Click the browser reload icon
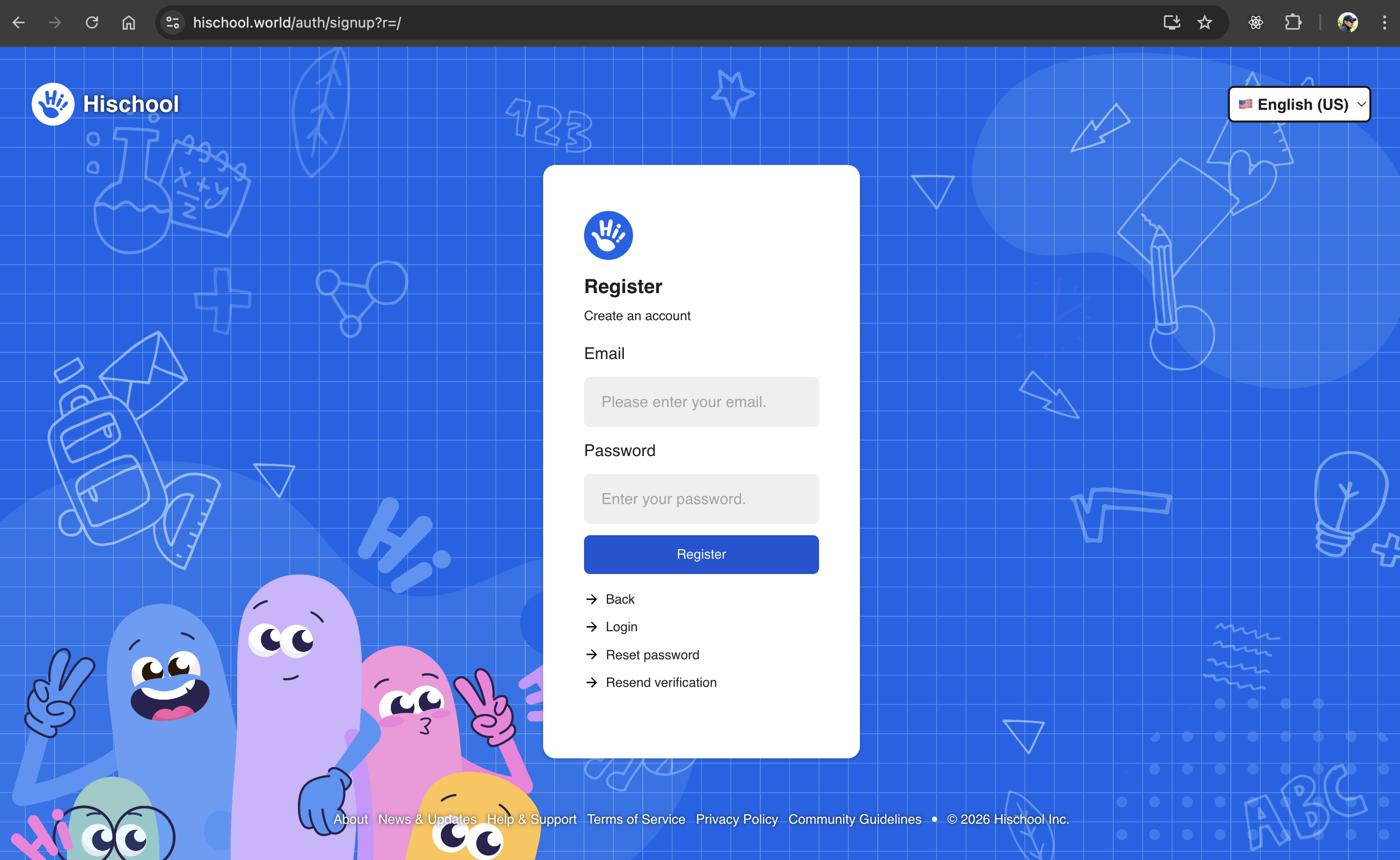The width and height of the screenshot is (1400, 860). pos(91,23)
